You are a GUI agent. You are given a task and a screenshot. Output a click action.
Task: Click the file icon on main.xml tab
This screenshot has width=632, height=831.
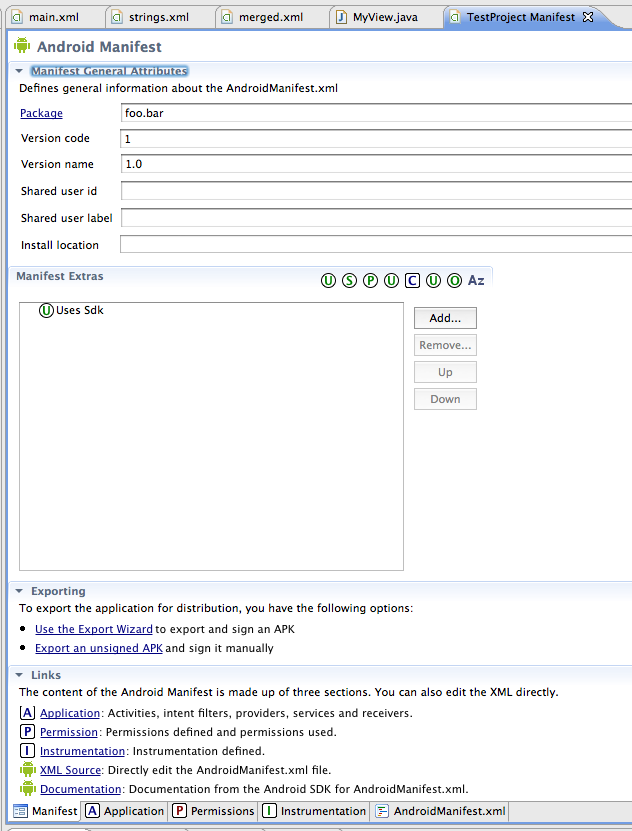[17, 17]
